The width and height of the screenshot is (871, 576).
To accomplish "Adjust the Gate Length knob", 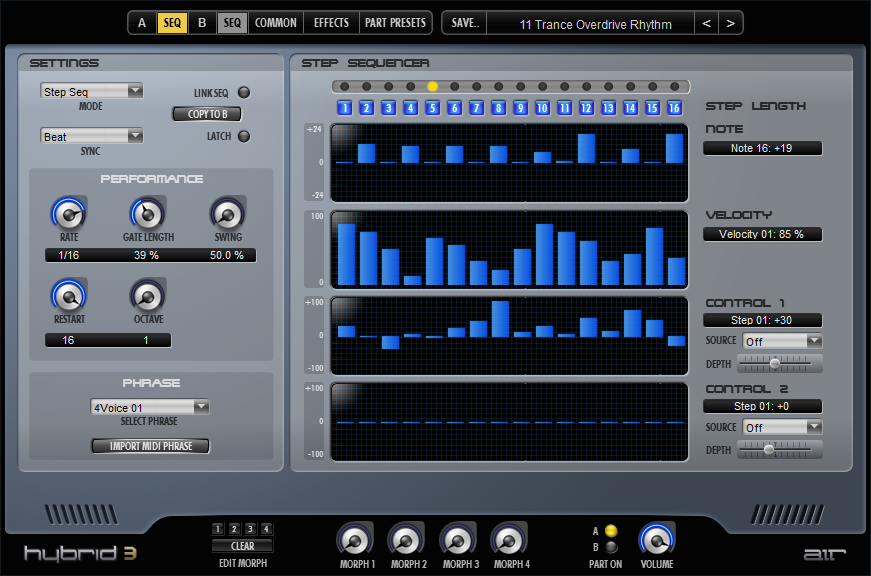I will point(147,214).
